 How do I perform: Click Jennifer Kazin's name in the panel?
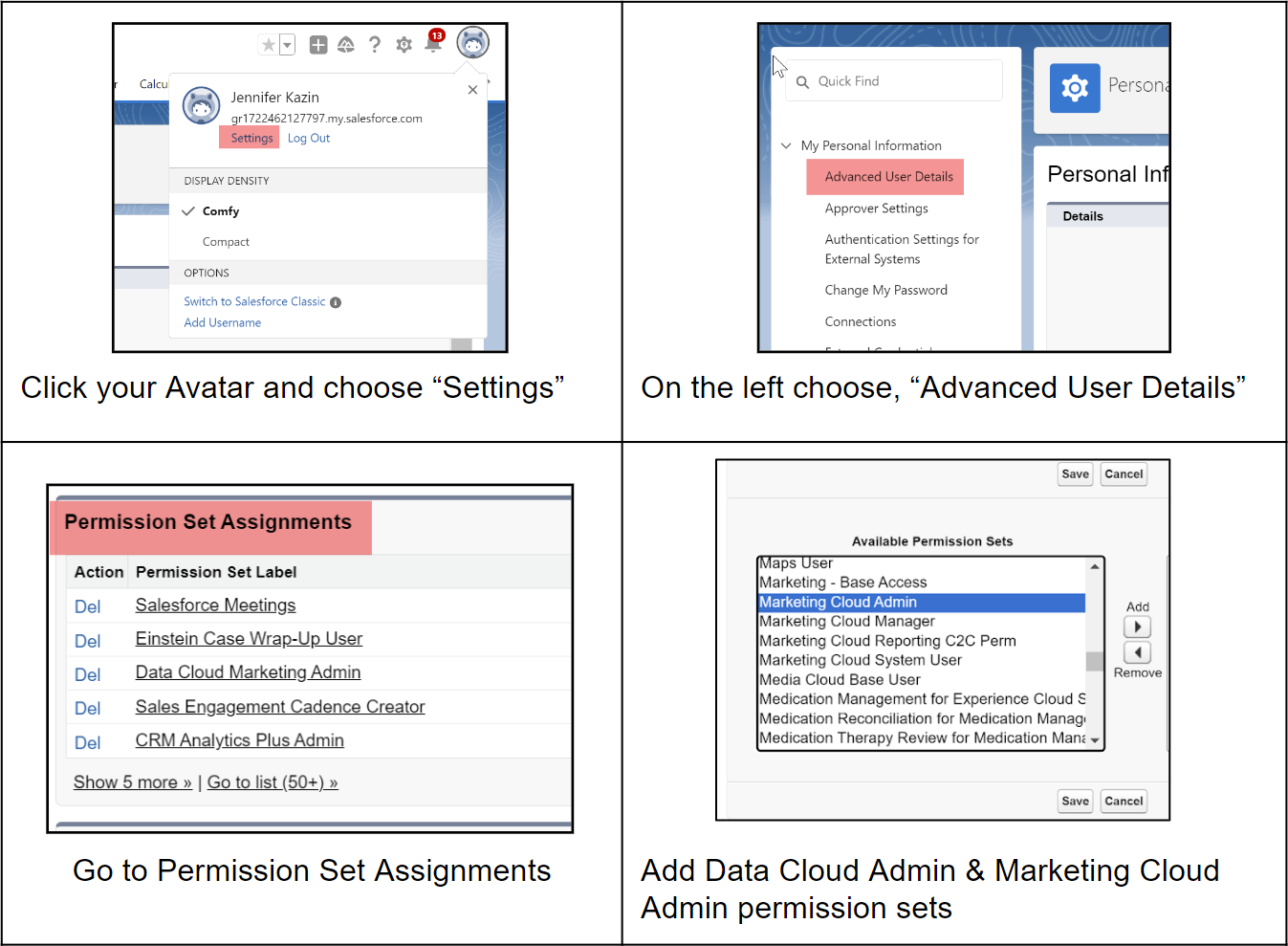click(274, 98)
